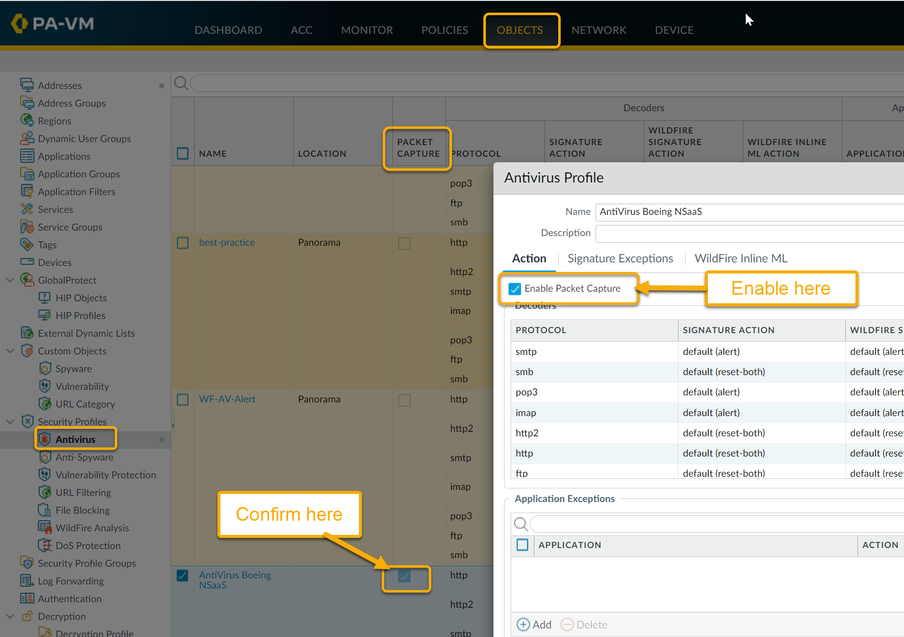Click the File Blocking icon
904x637 pixels.
point(45,510)
